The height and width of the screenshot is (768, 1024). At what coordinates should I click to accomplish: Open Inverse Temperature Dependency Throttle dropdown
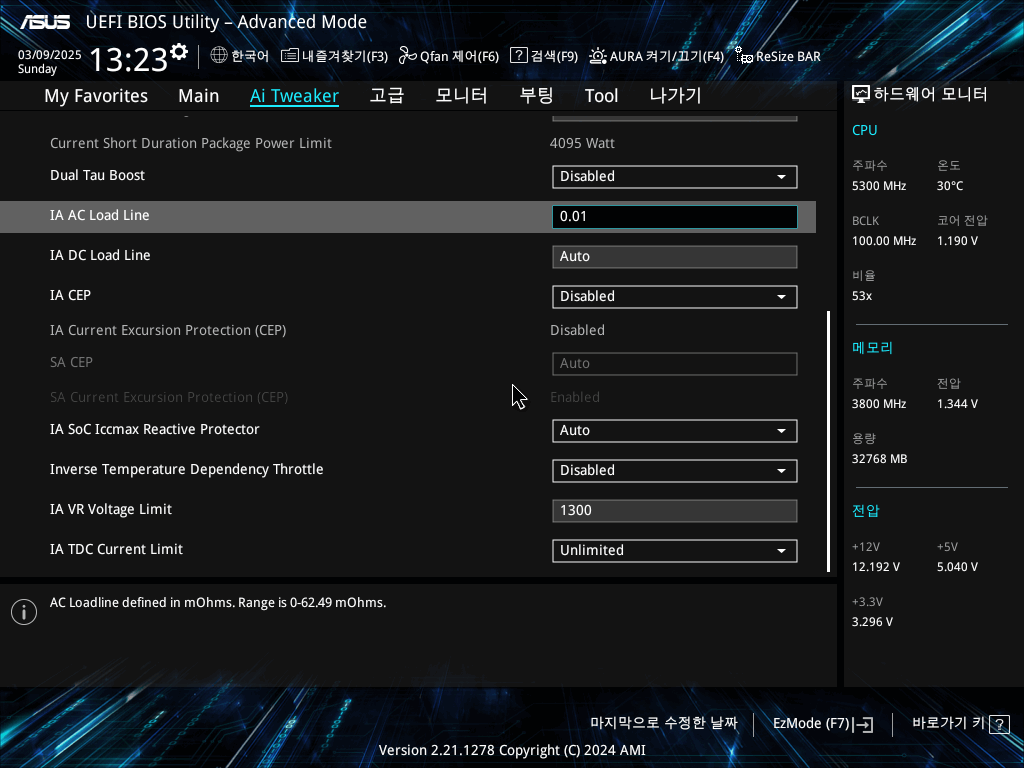coord(675,470)
